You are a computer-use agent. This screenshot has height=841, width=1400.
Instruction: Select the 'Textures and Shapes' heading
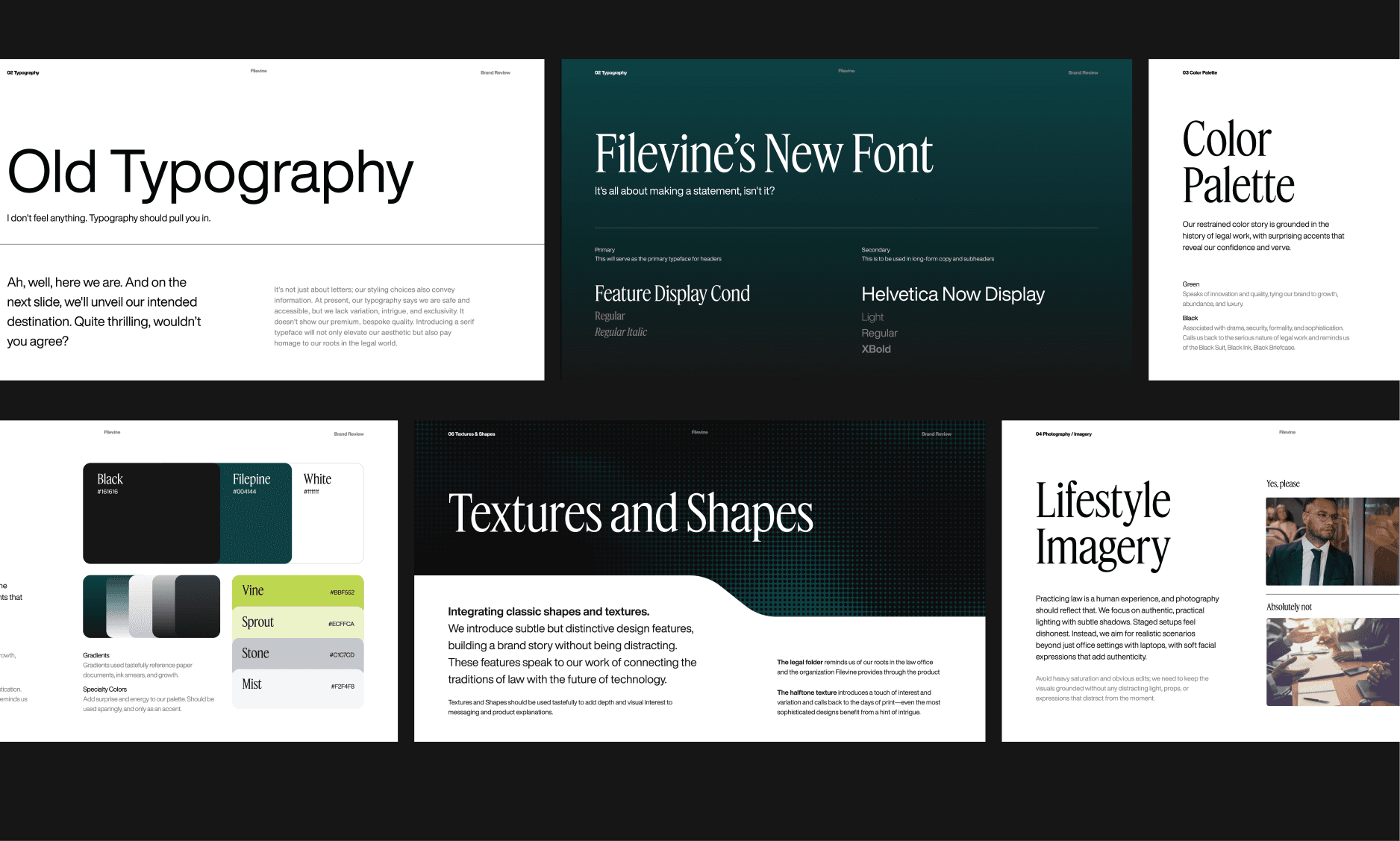631,514
